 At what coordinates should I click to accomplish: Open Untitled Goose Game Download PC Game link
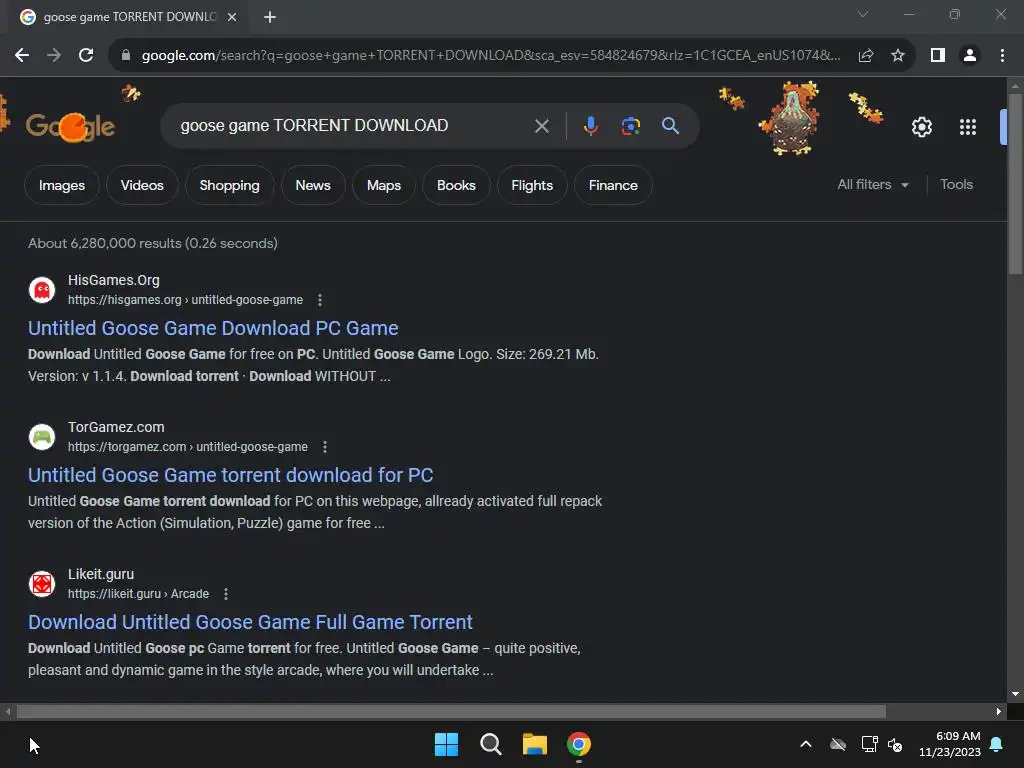click(x=213, y=328)
